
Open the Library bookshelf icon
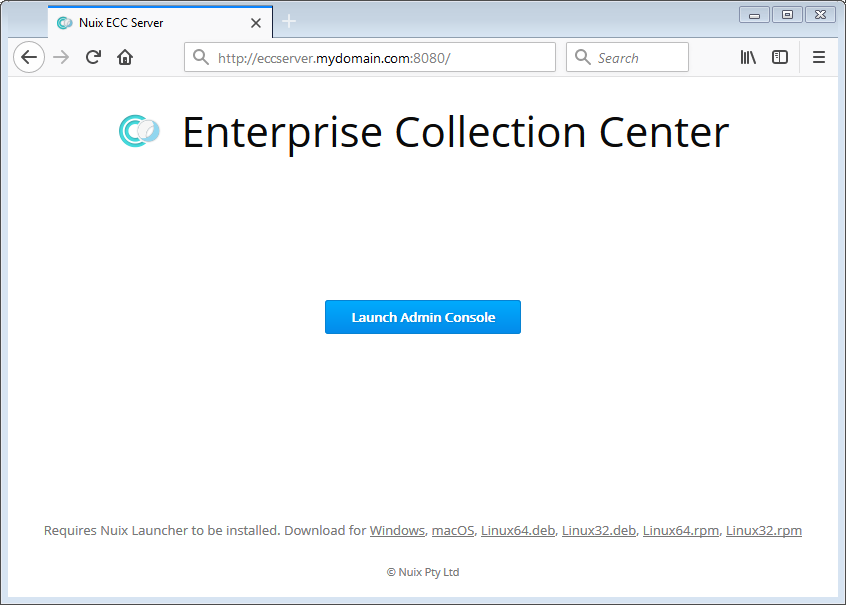point(748,57)
